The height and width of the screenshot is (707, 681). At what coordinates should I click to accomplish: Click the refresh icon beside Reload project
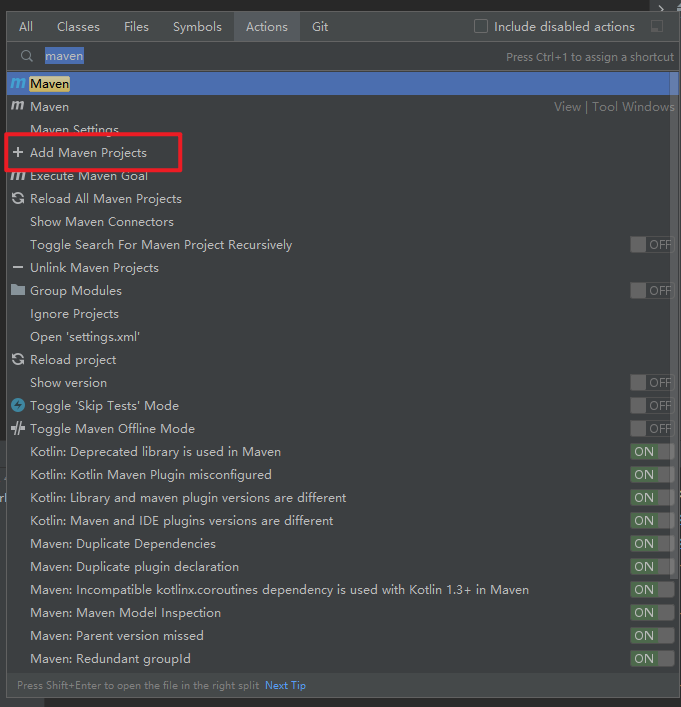(x=18, y=359)
